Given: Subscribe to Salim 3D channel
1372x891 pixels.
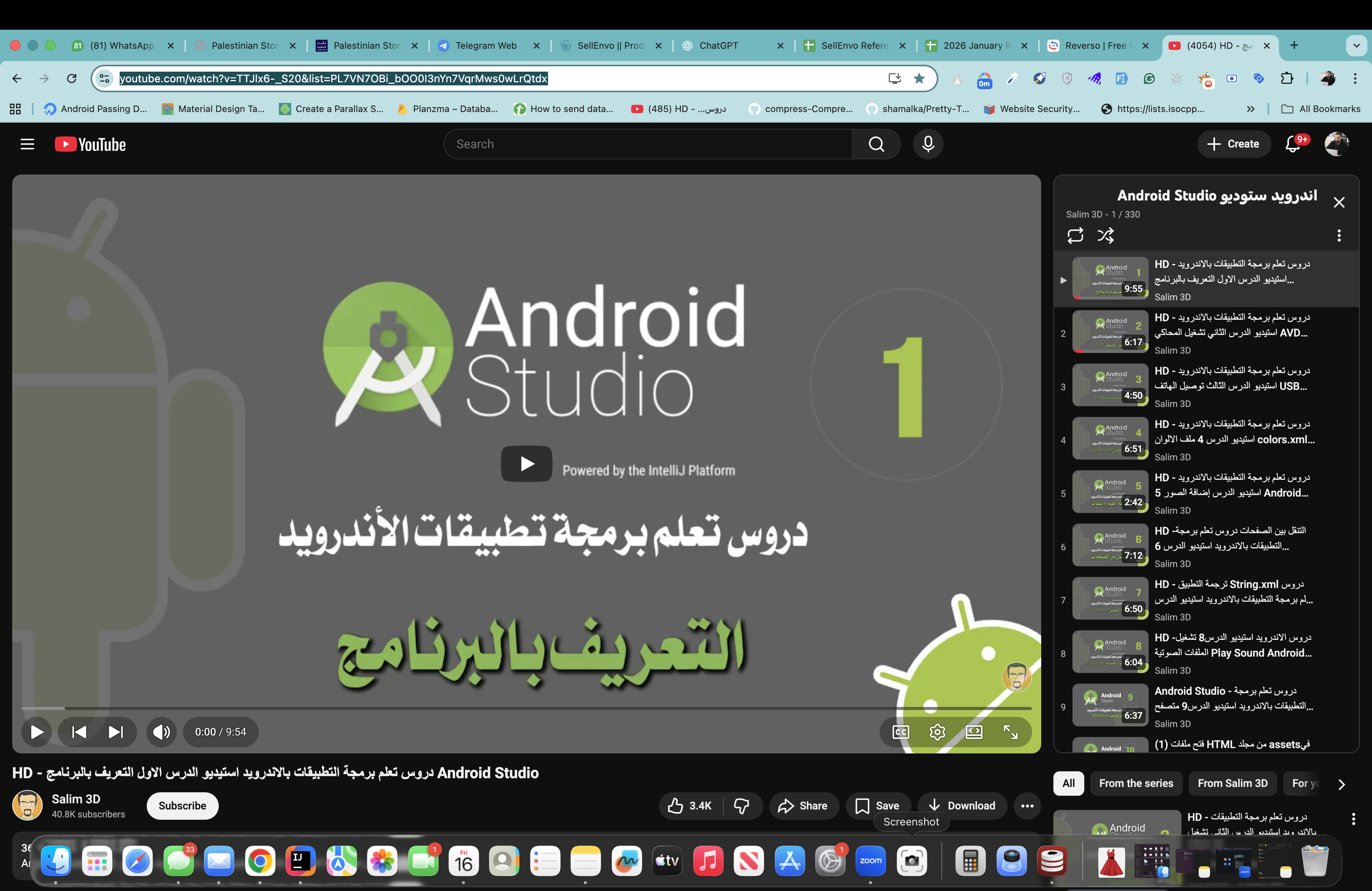Looking at the screenshot, I should (182, 806).
